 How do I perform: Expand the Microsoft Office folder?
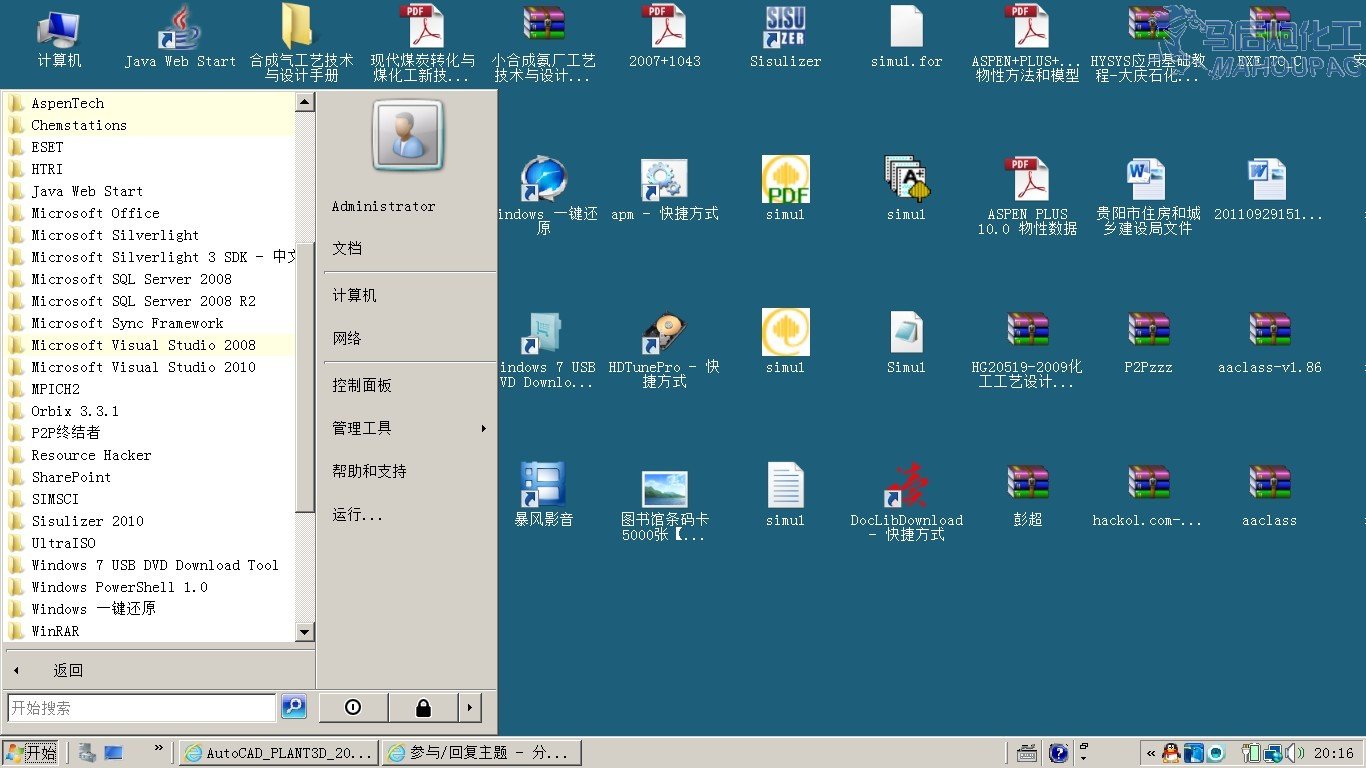[151, 213]
